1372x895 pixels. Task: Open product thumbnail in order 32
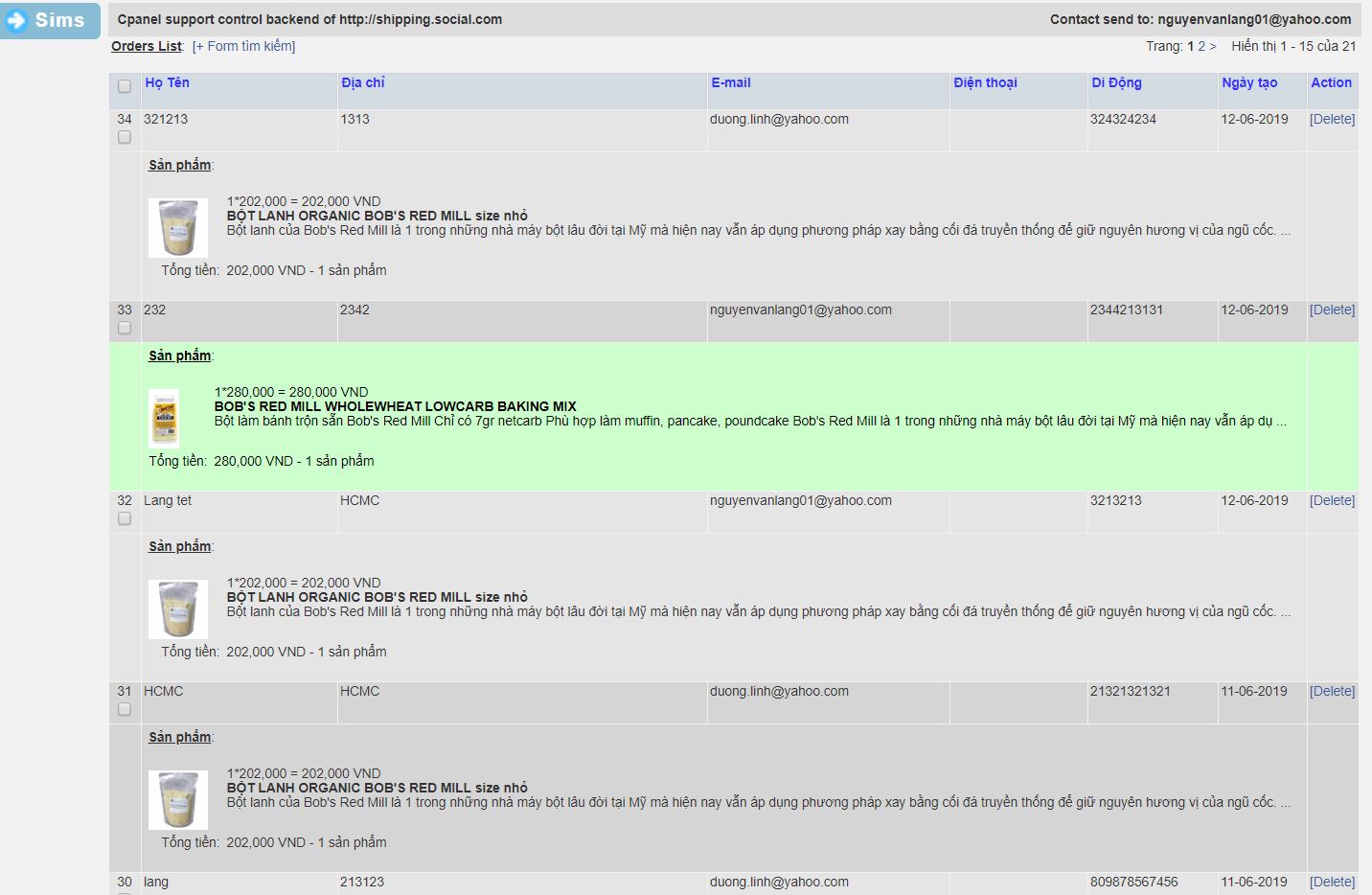coord(178,609)
